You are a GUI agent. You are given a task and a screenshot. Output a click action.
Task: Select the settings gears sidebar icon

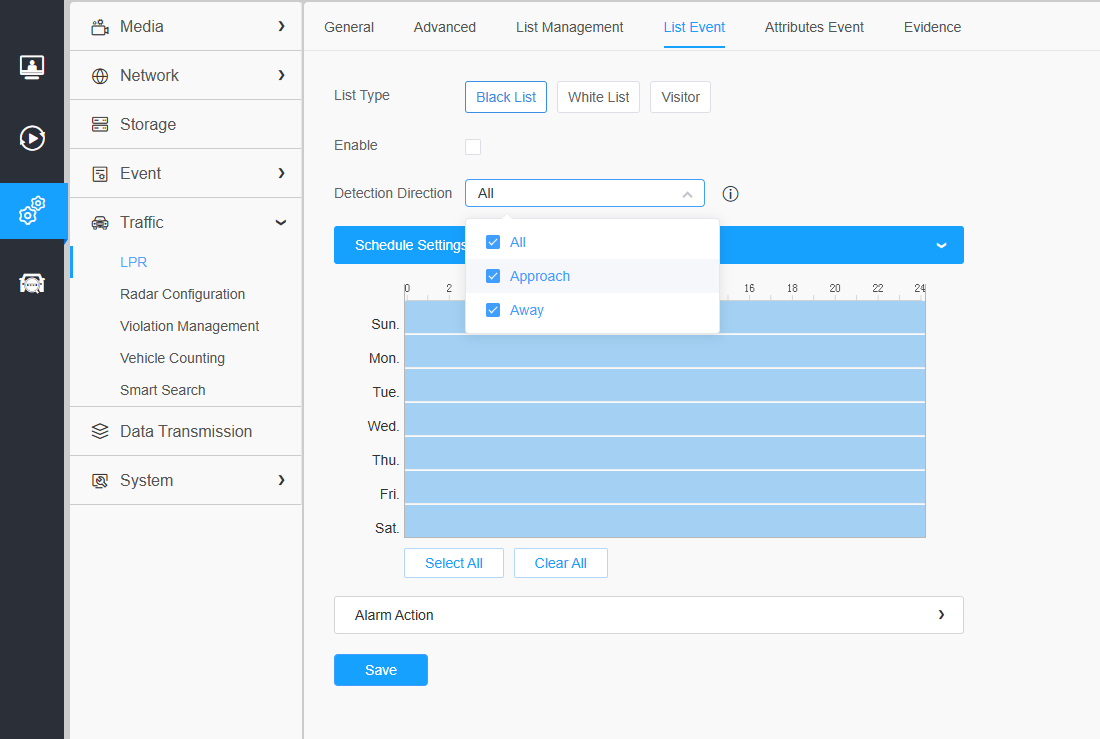point(32,211)
